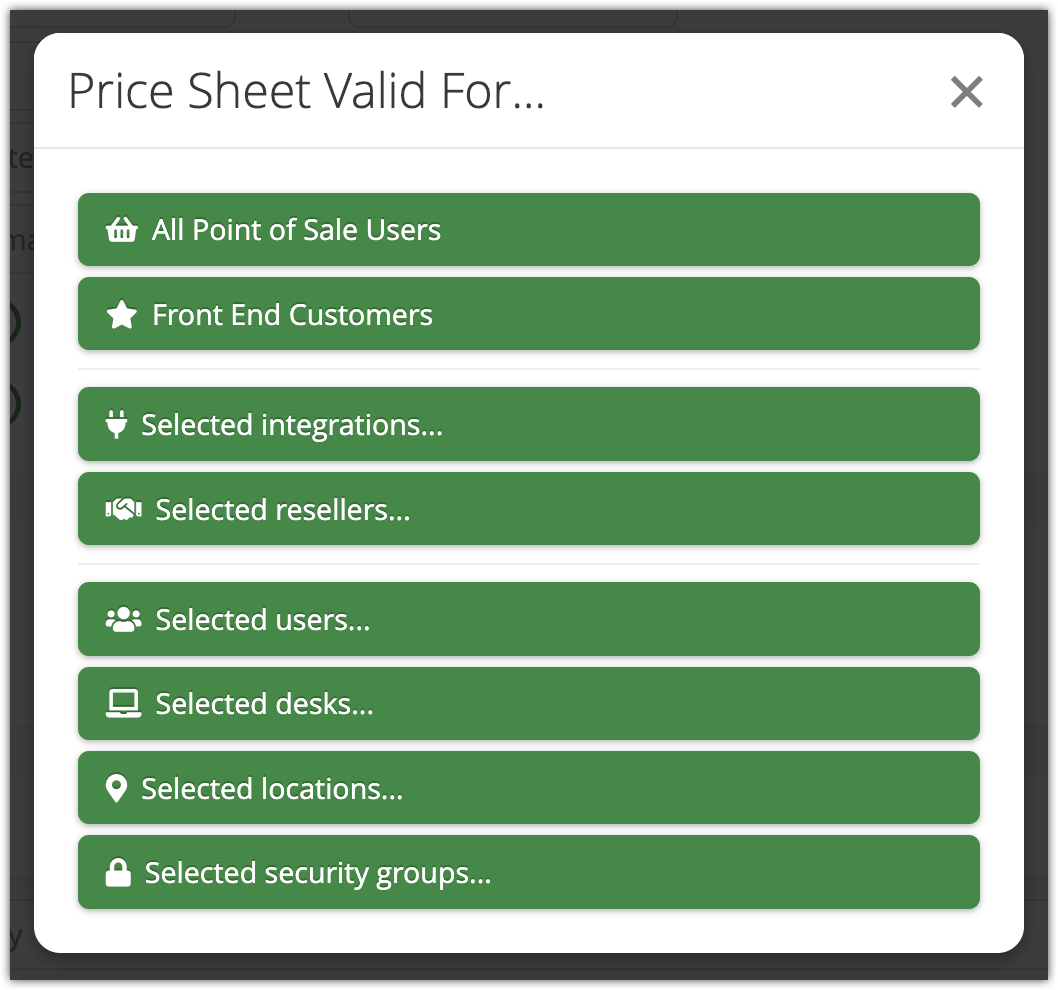Click the padlock icon for security groups

[118, 873]
